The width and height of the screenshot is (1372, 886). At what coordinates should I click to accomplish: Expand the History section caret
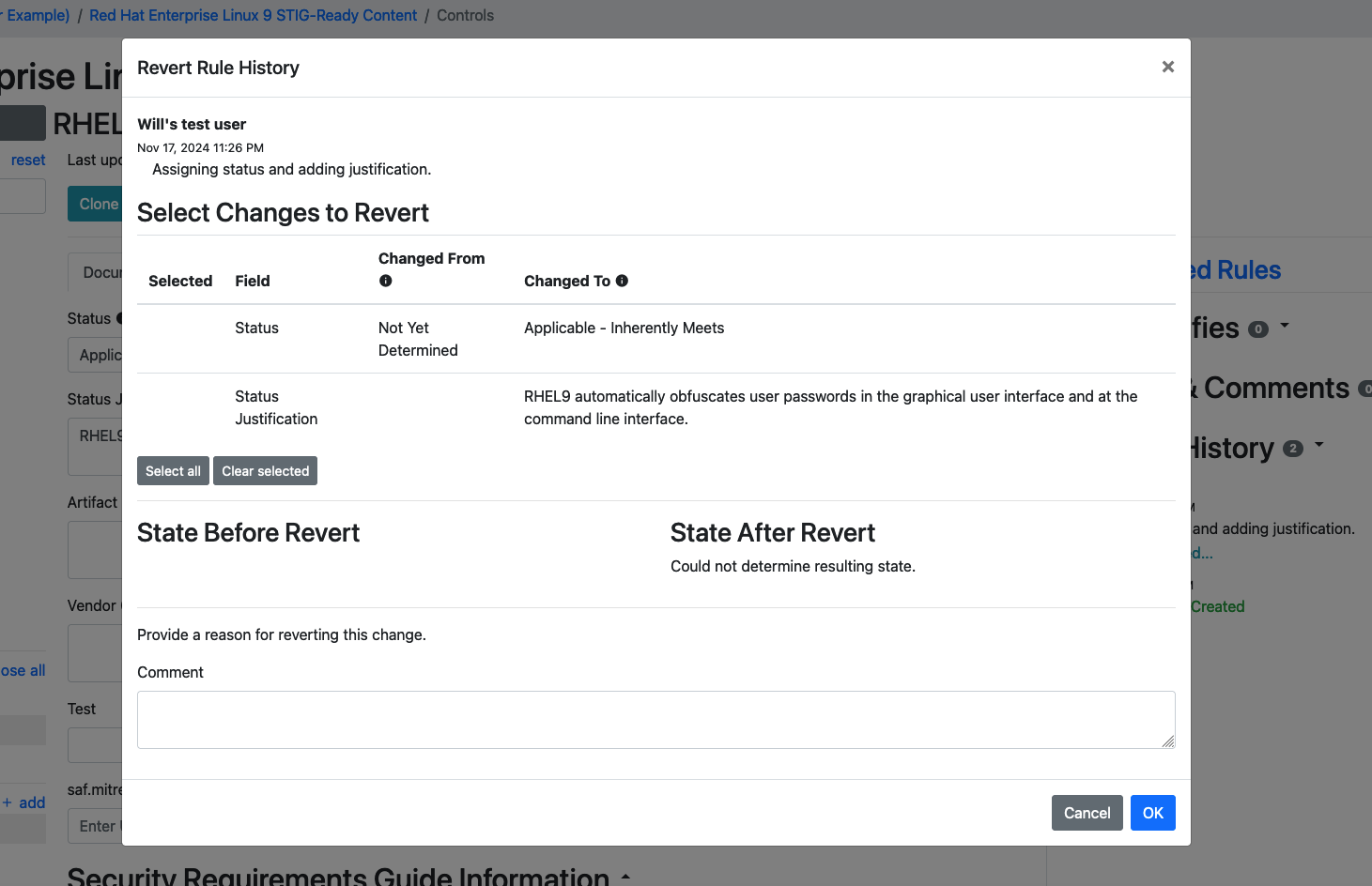pos(1319,445)
